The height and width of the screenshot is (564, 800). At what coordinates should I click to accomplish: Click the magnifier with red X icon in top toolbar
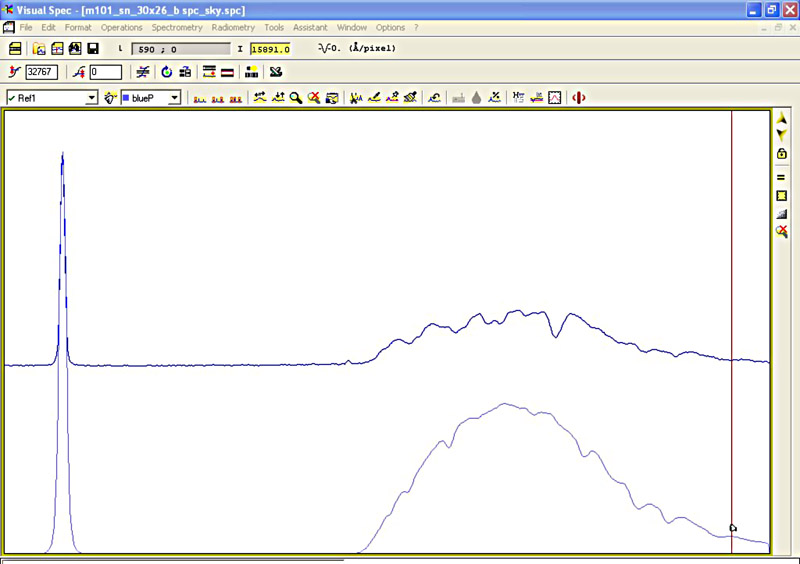[313, 98]
